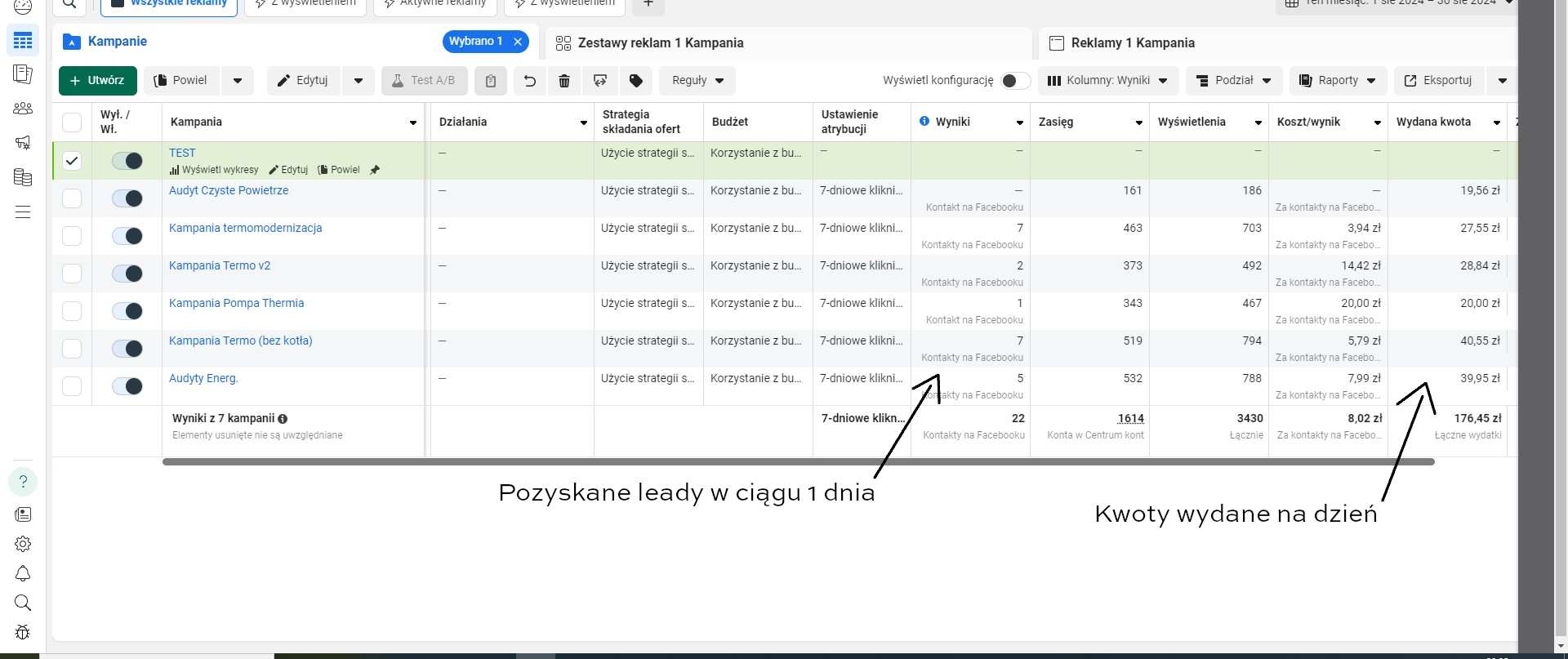Open the Kampania column header dropdown arrow
The height and width of the screenshot is (659, 1568).
pos(413,122)
